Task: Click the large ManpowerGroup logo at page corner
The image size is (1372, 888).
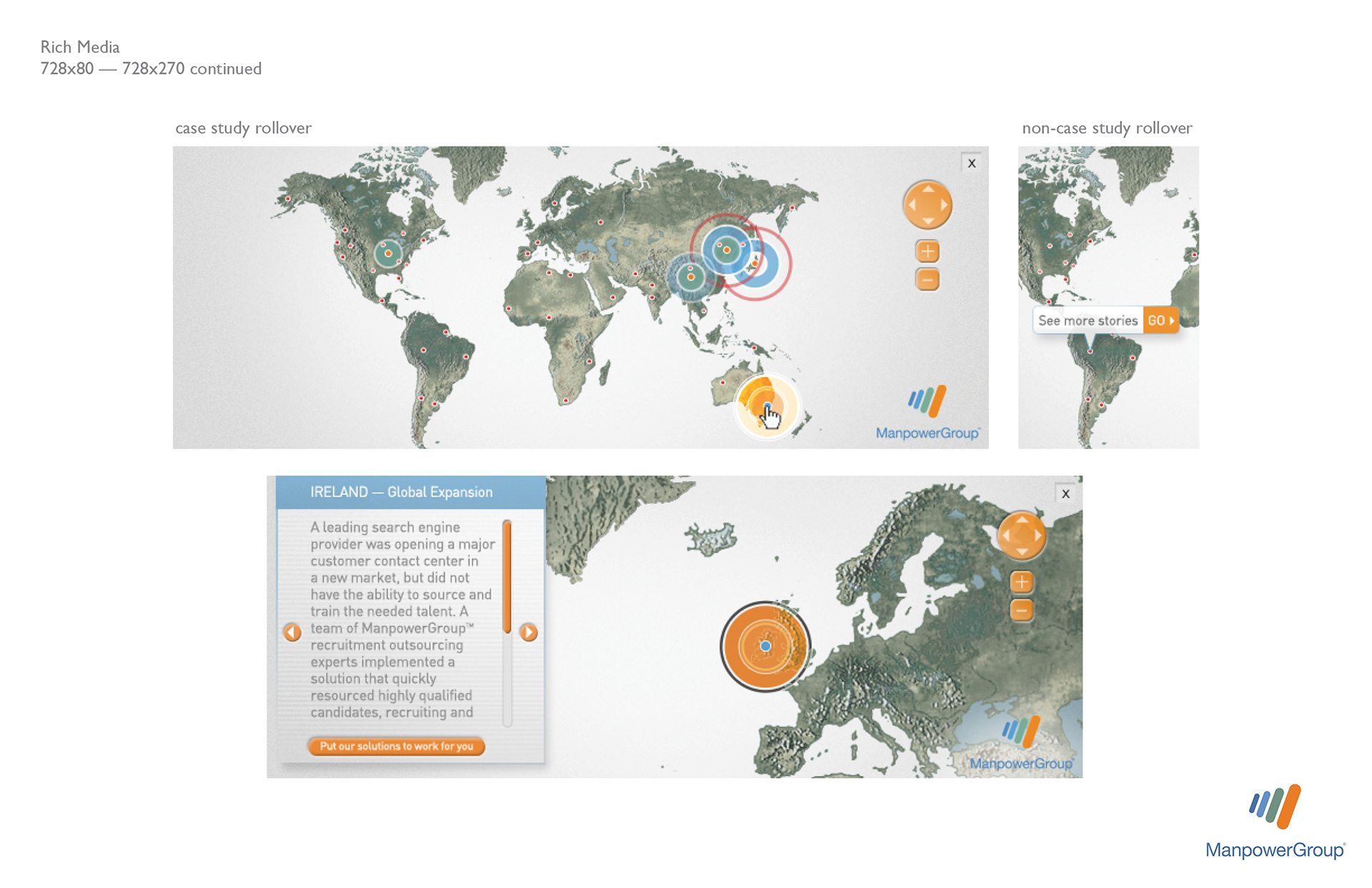Action: [1276, 822]
